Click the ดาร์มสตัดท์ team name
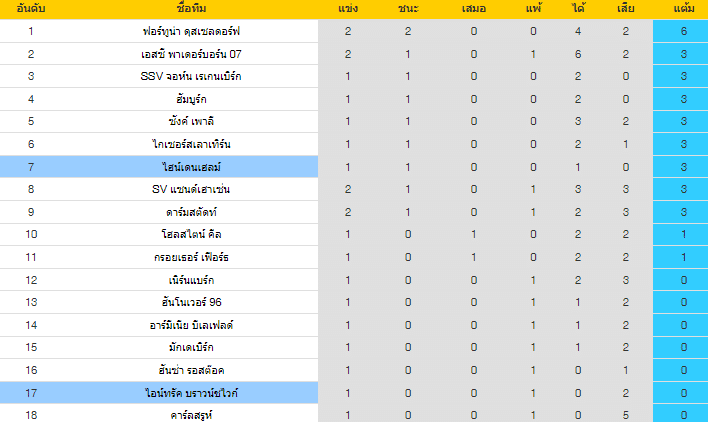The image size is (708, 422). [x=191, y=212]
